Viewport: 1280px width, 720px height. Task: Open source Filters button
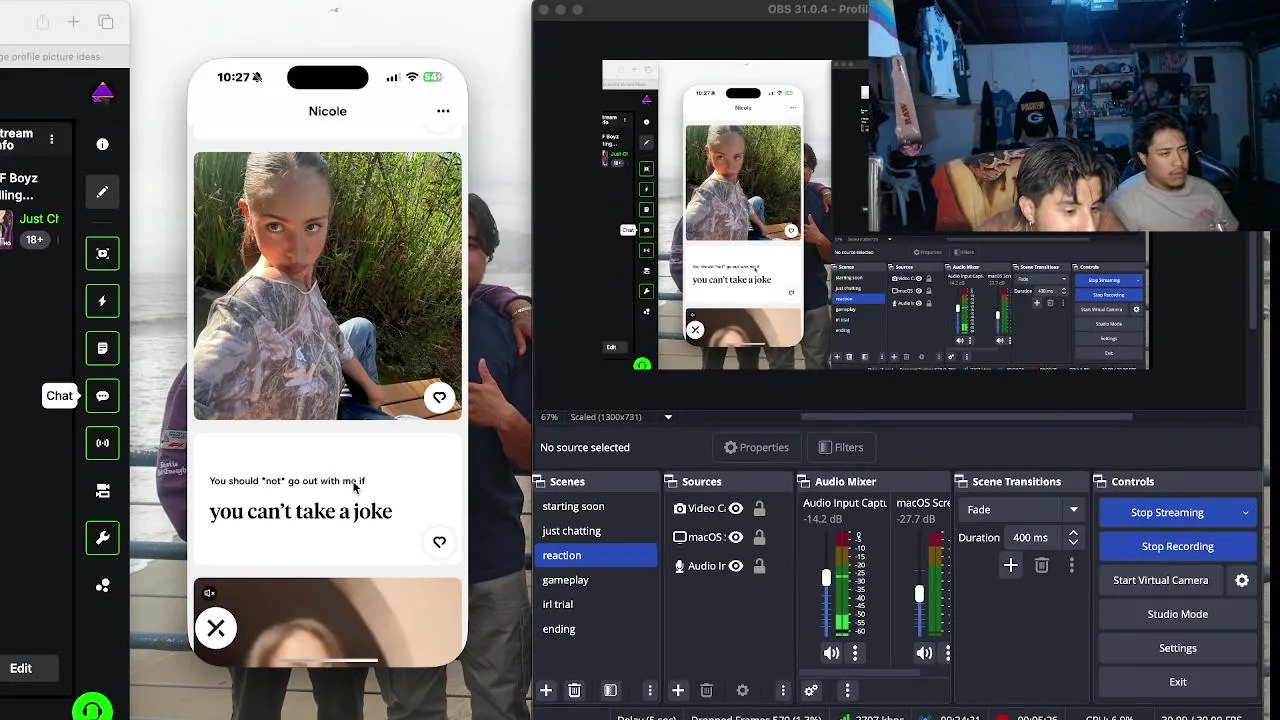841,447
